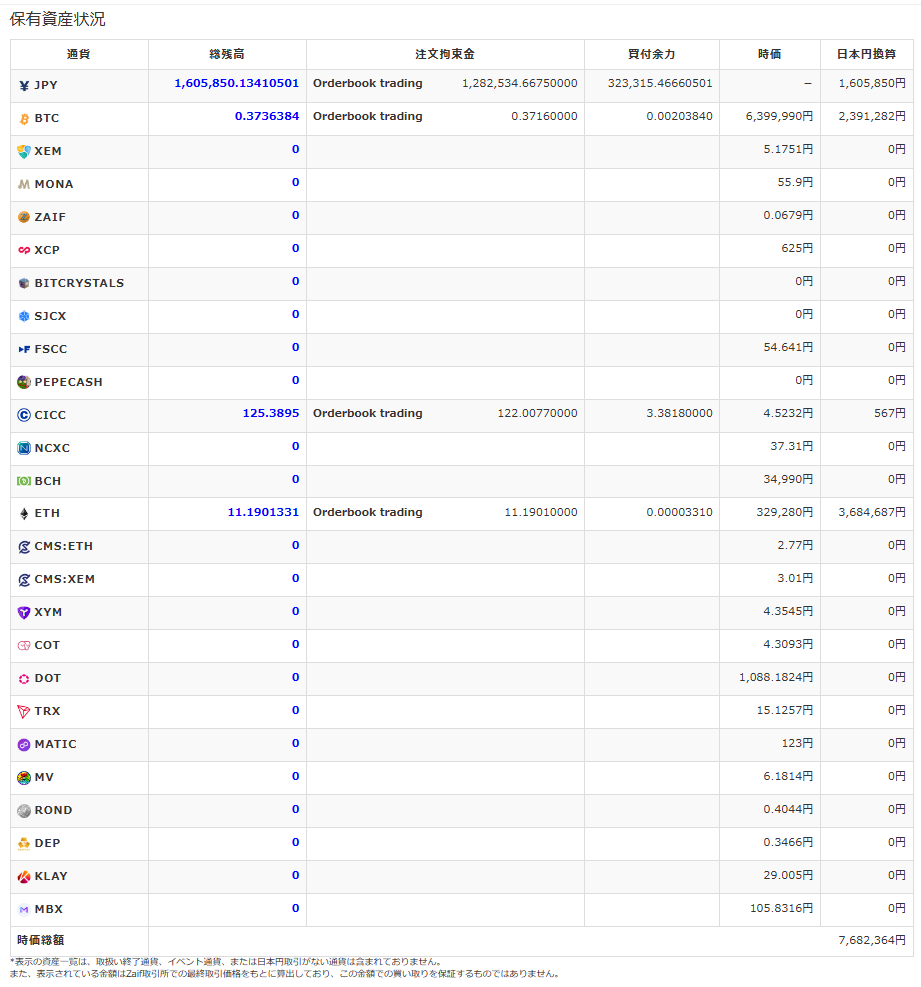Click the NCXC token icon

click(24, 448)
